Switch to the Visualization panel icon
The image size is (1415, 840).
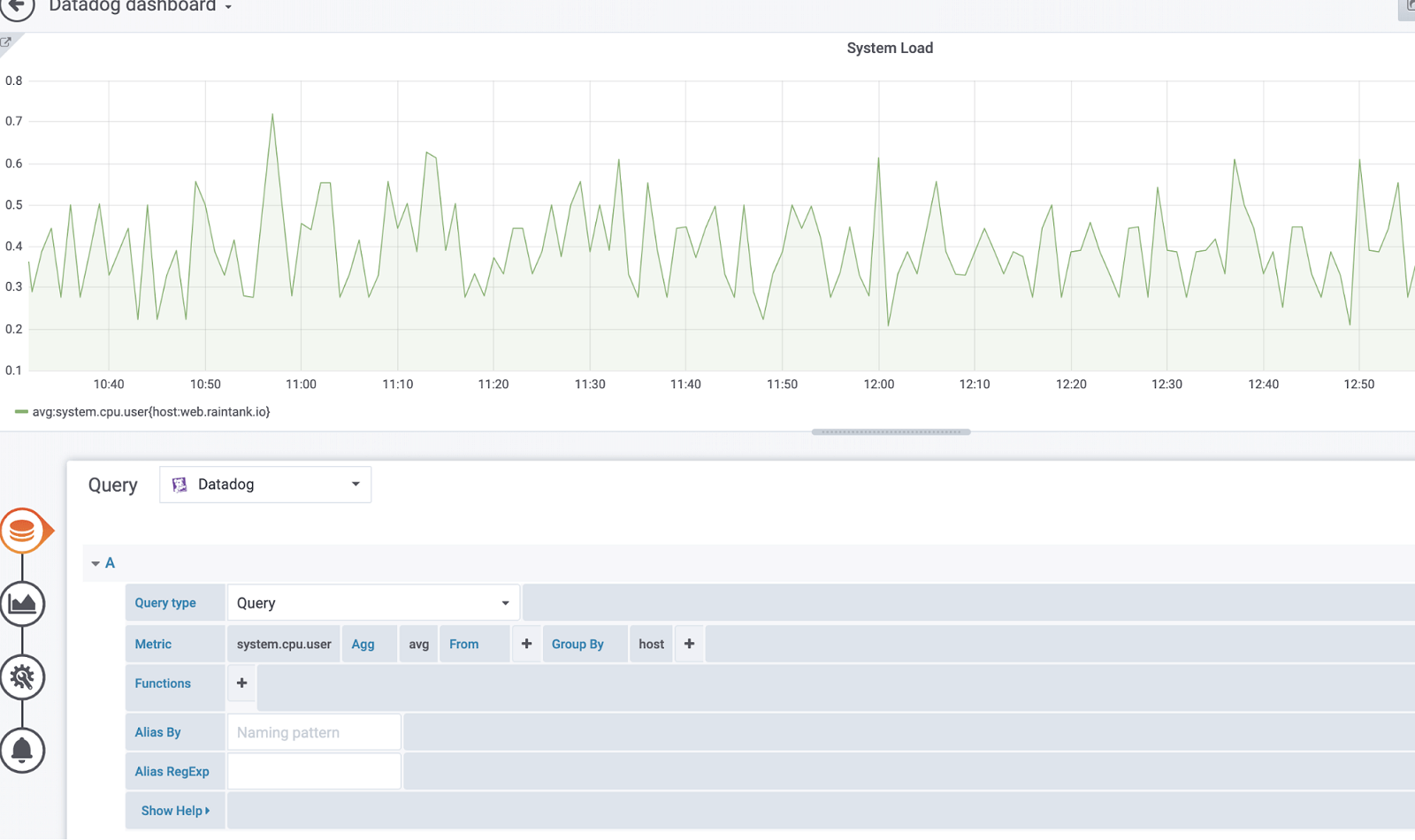[23, 604]
